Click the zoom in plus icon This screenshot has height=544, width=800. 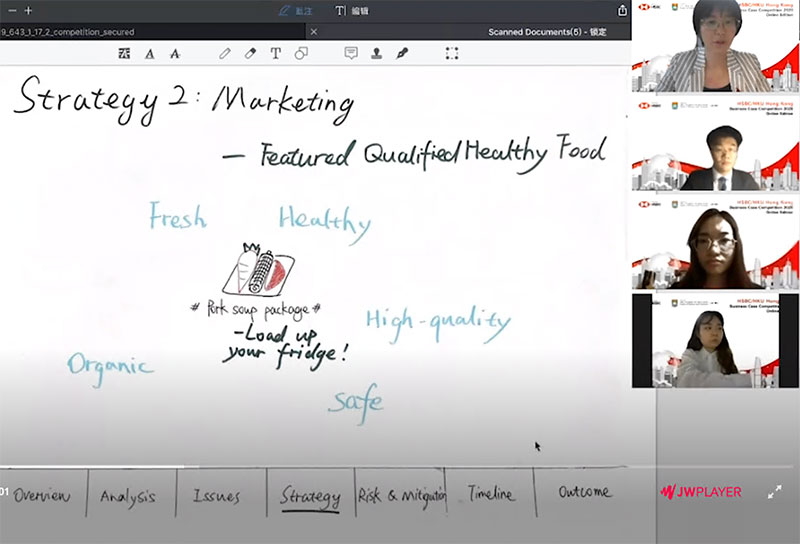coord(29,10)
